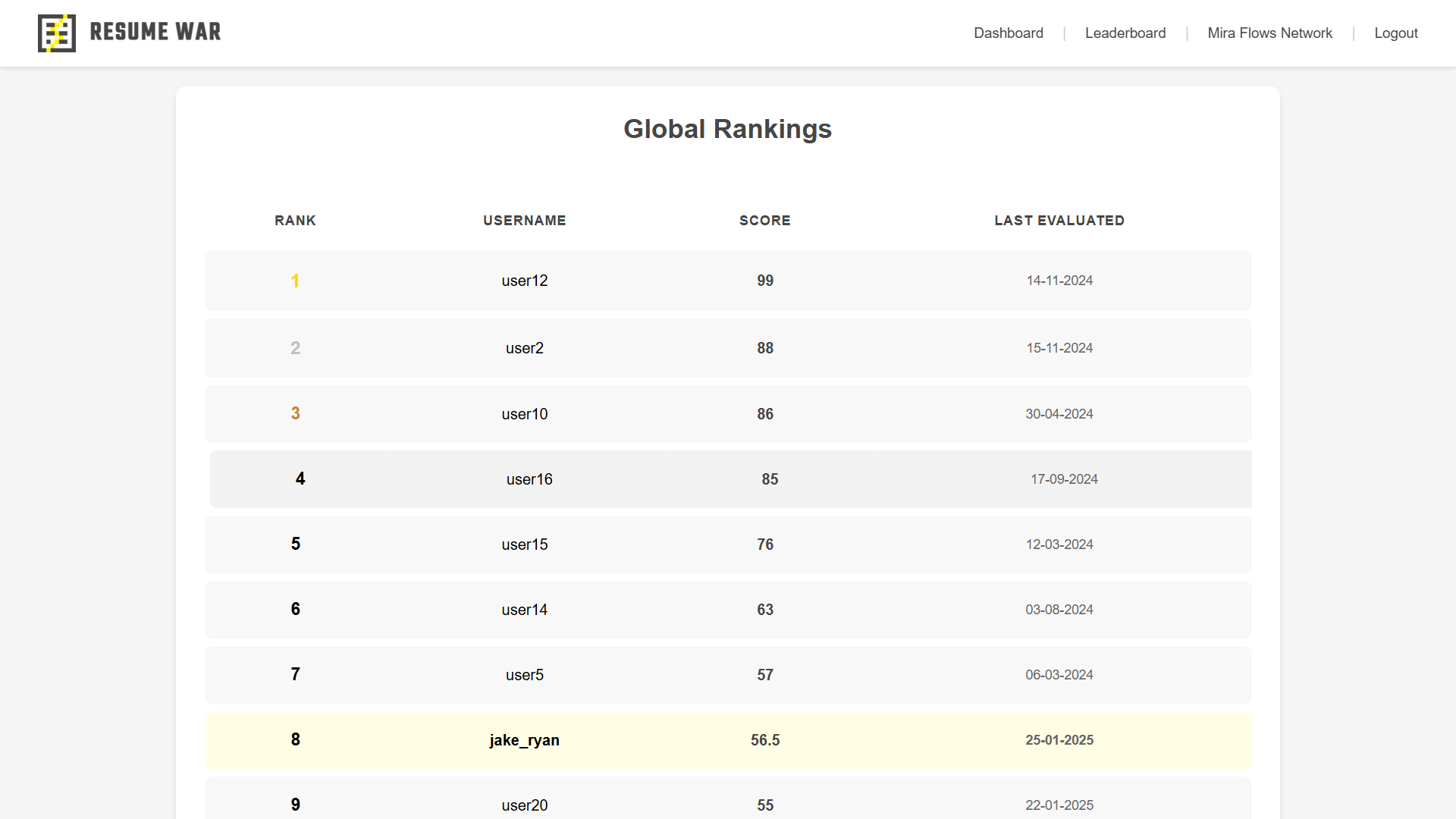Select the user16 row entry
Screen dimensions: 1456x819
529,479
